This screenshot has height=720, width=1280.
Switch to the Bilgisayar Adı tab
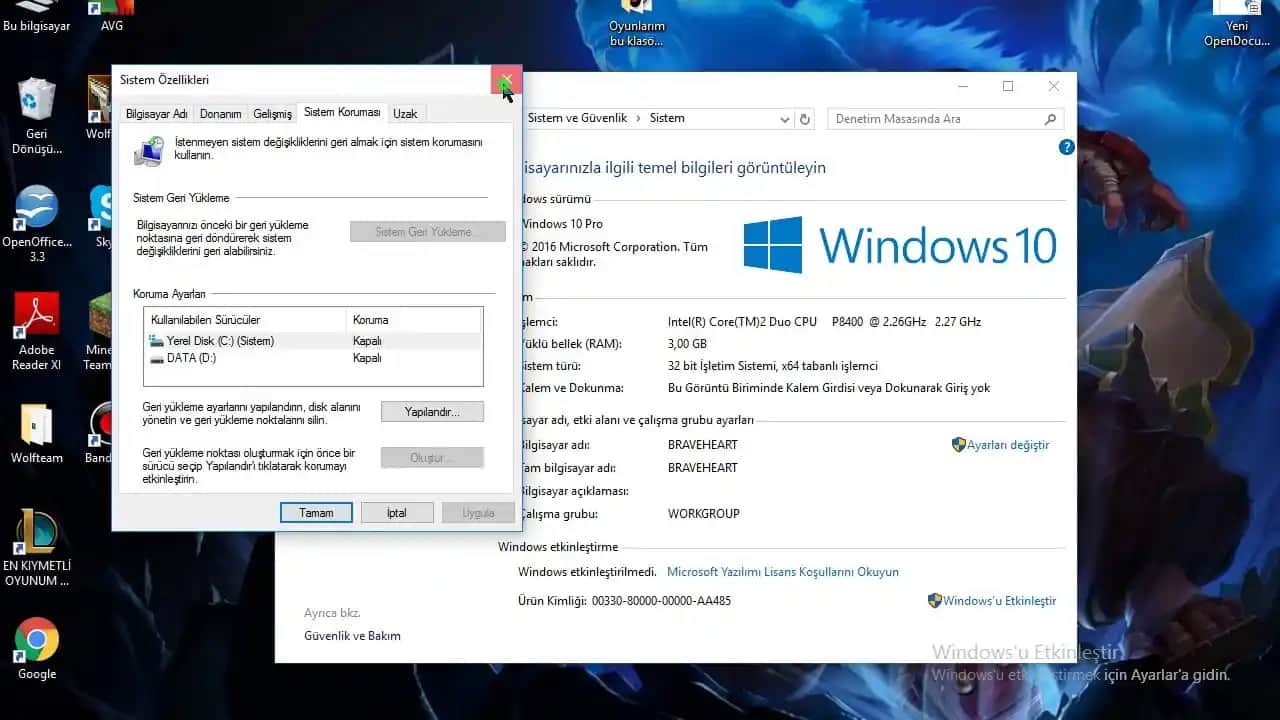(x=156, y=114)
